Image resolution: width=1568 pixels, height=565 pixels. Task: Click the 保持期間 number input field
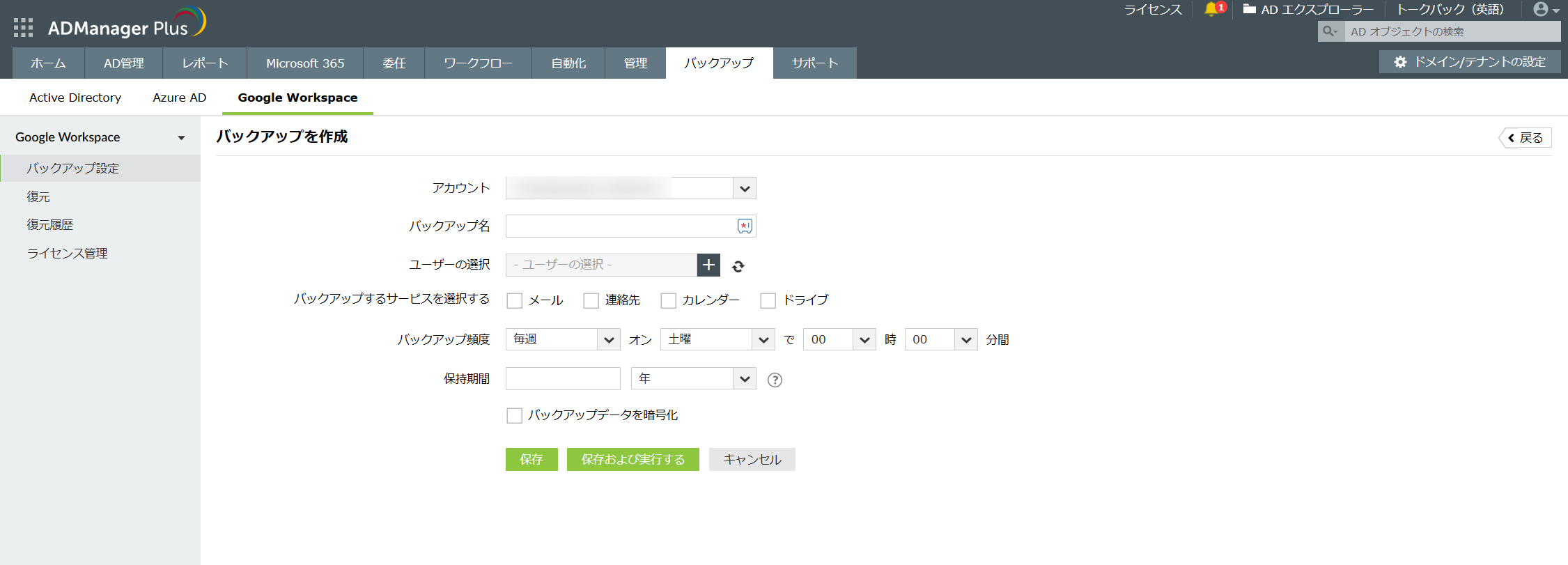click(563, 378)
